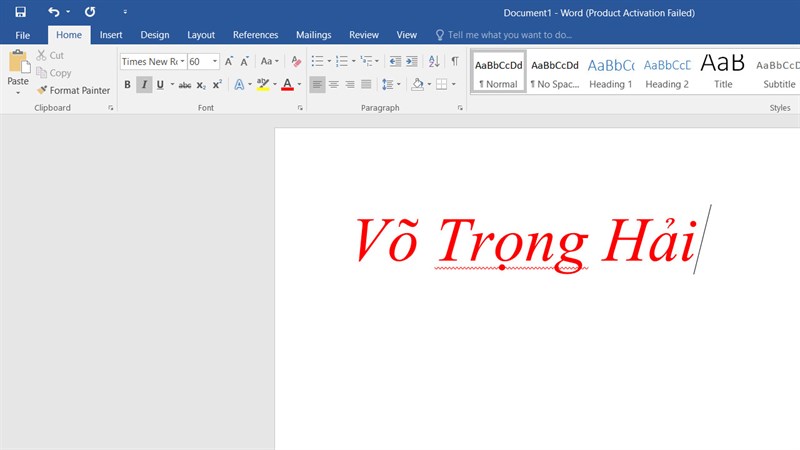Open font color palette arrow
Viewport: 800px width, 450px height.
click(x=299, y=84)
